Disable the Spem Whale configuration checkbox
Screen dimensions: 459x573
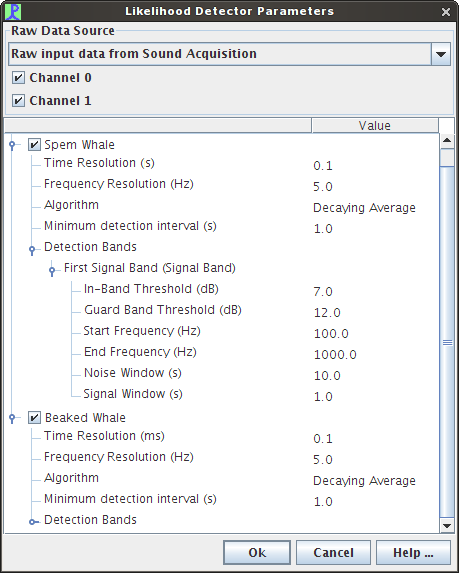[34, 145]
